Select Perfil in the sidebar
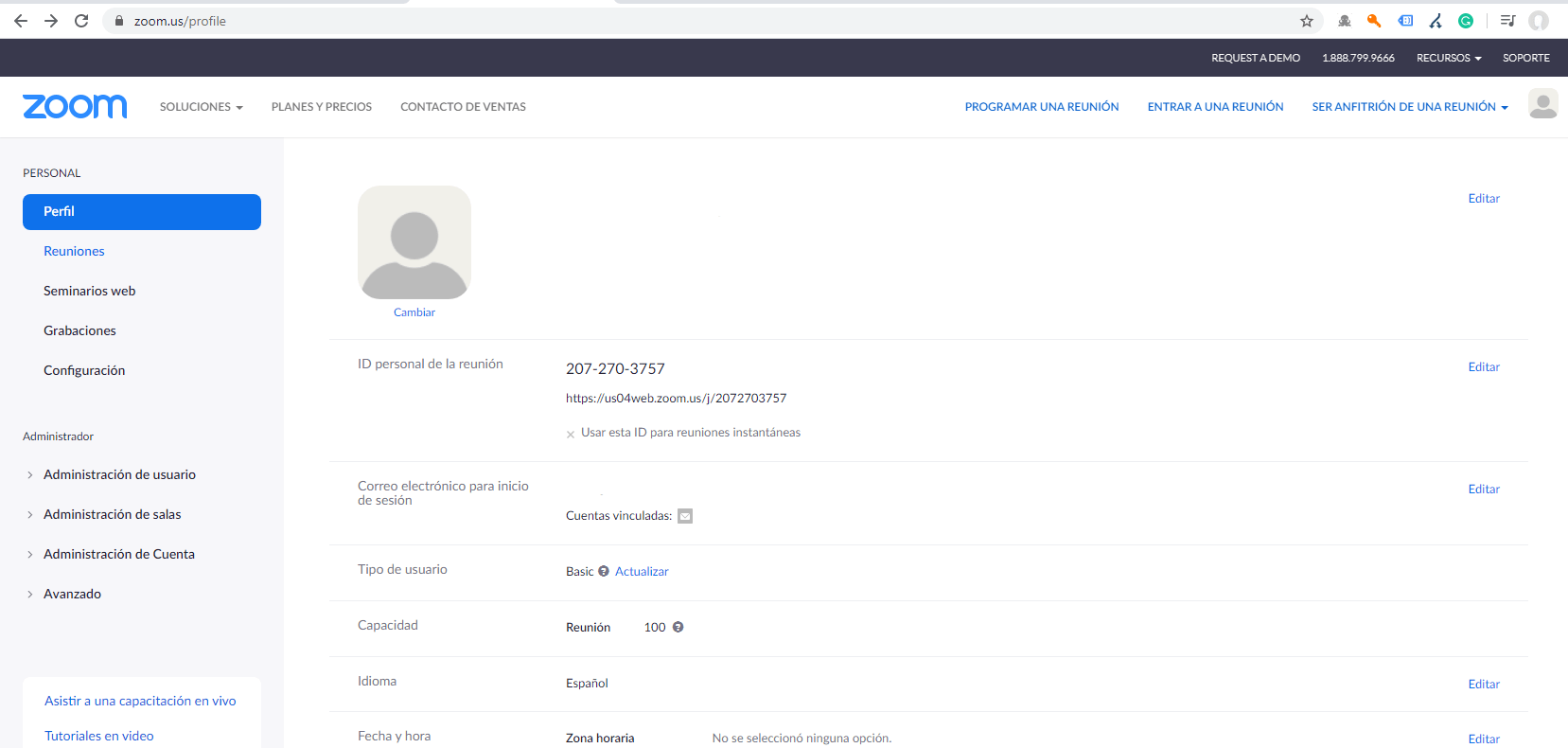 (x=142, y=212)
